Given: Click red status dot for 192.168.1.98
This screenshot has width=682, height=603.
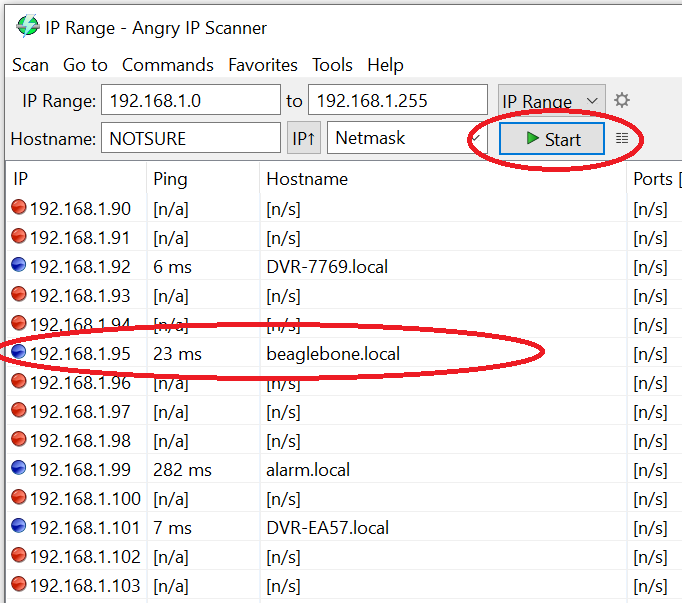Looking at the screenshot, I should (x=19, y=439).
